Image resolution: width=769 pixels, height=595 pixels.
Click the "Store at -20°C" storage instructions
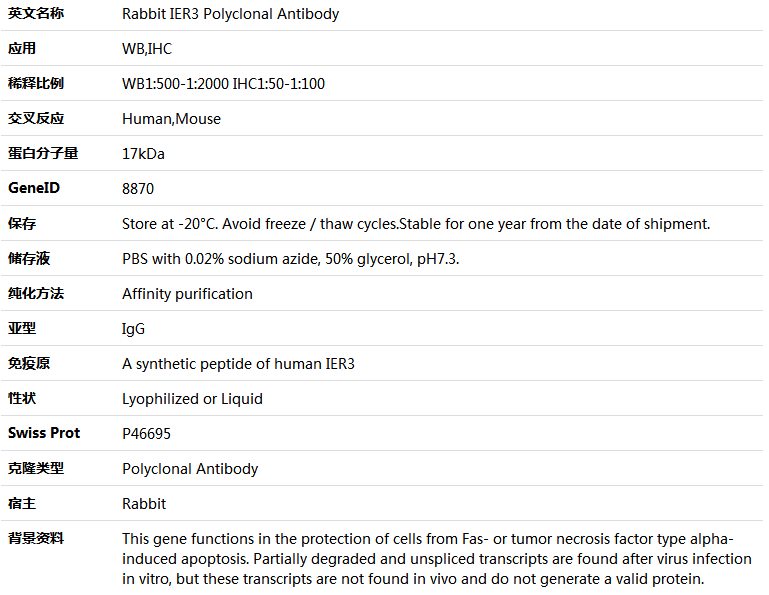click(x=416, y=224)
